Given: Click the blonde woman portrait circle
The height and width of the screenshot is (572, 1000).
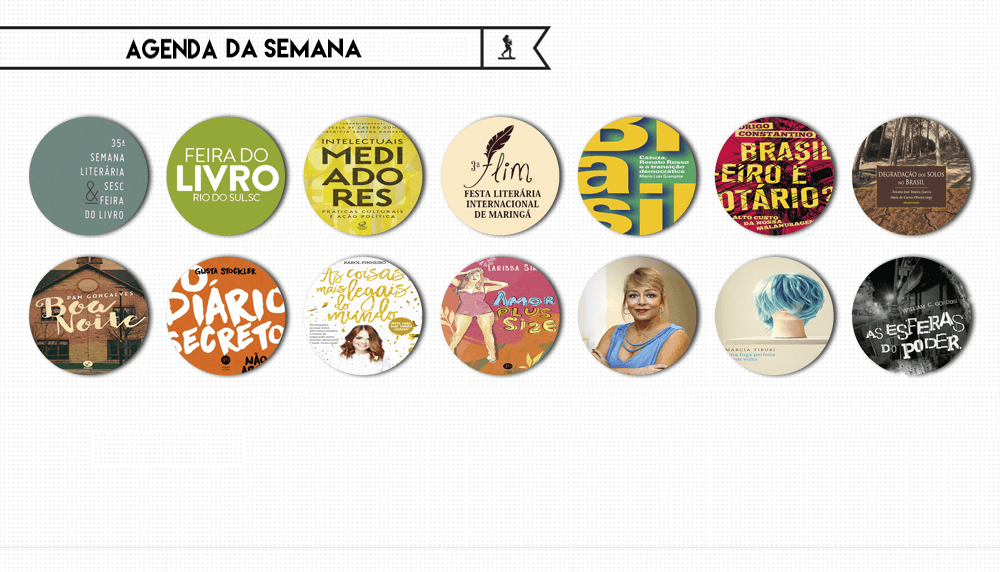Looking at the screenshot, I should (637, 316).
